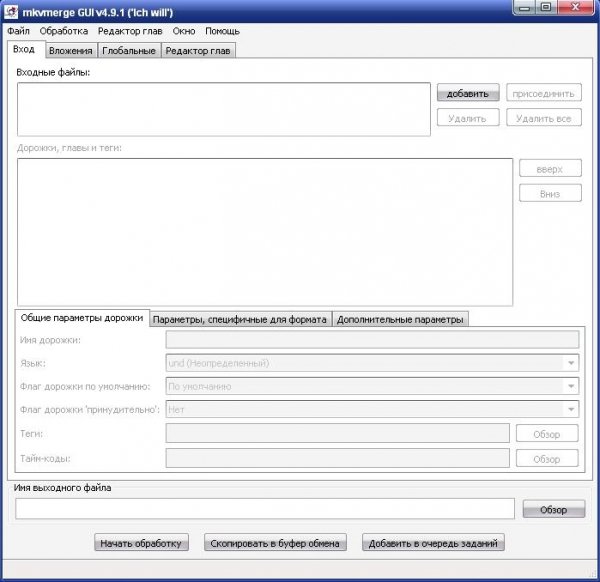The height and width of the screenshot is (582, 600).
Task: Select Общие параметры дорожки tab
Action: 82,318
